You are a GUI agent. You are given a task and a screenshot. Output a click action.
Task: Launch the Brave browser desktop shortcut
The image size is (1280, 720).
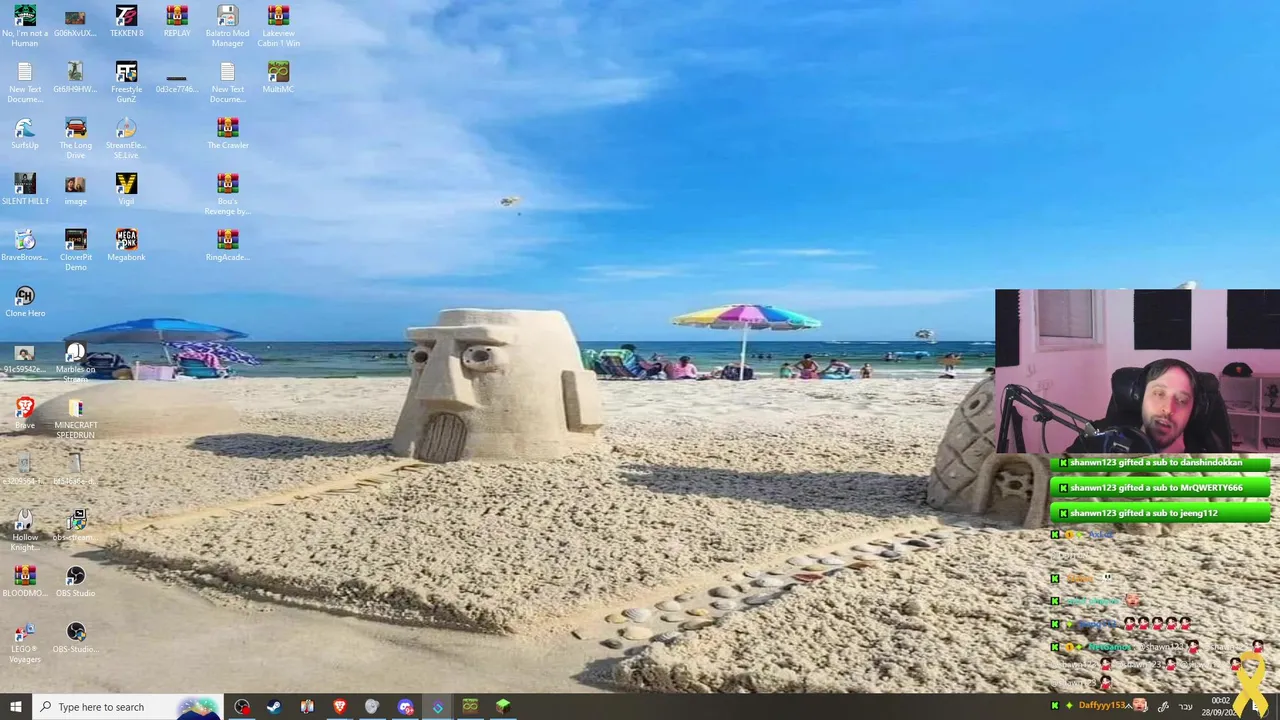pyautogui.click(x=25, y=413)
